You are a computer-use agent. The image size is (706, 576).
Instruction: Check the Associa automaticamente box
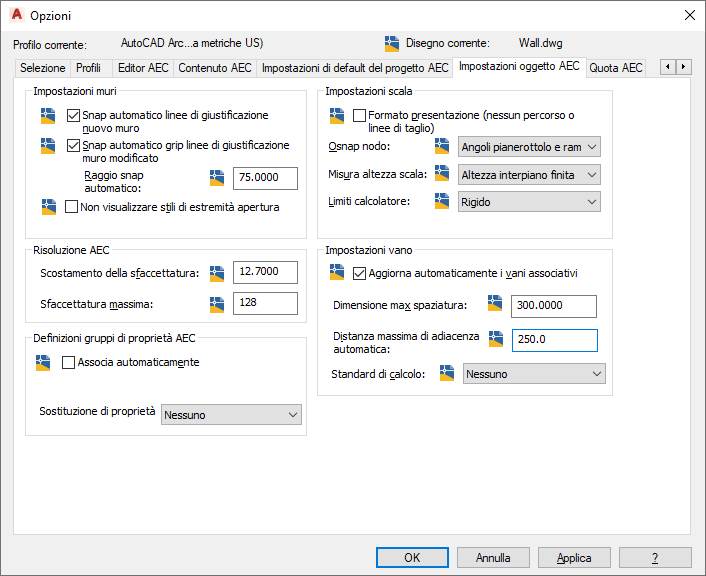point(68,363)
